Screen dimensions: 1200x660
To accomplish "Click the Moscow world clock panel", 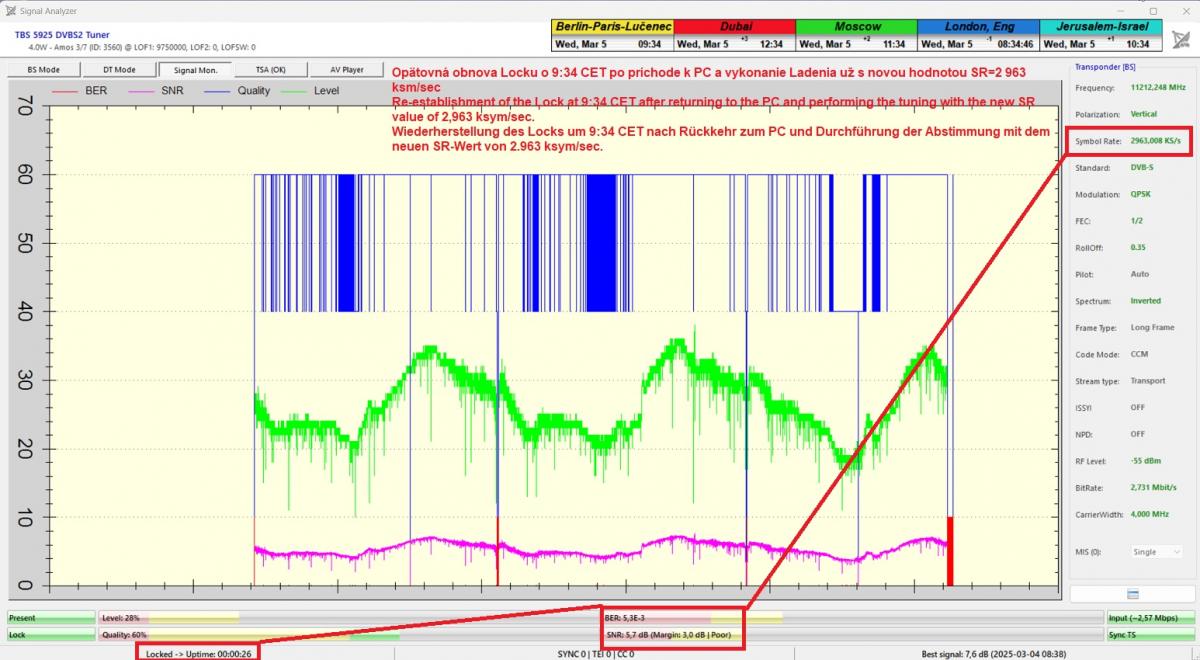I will tap(856, 35).
